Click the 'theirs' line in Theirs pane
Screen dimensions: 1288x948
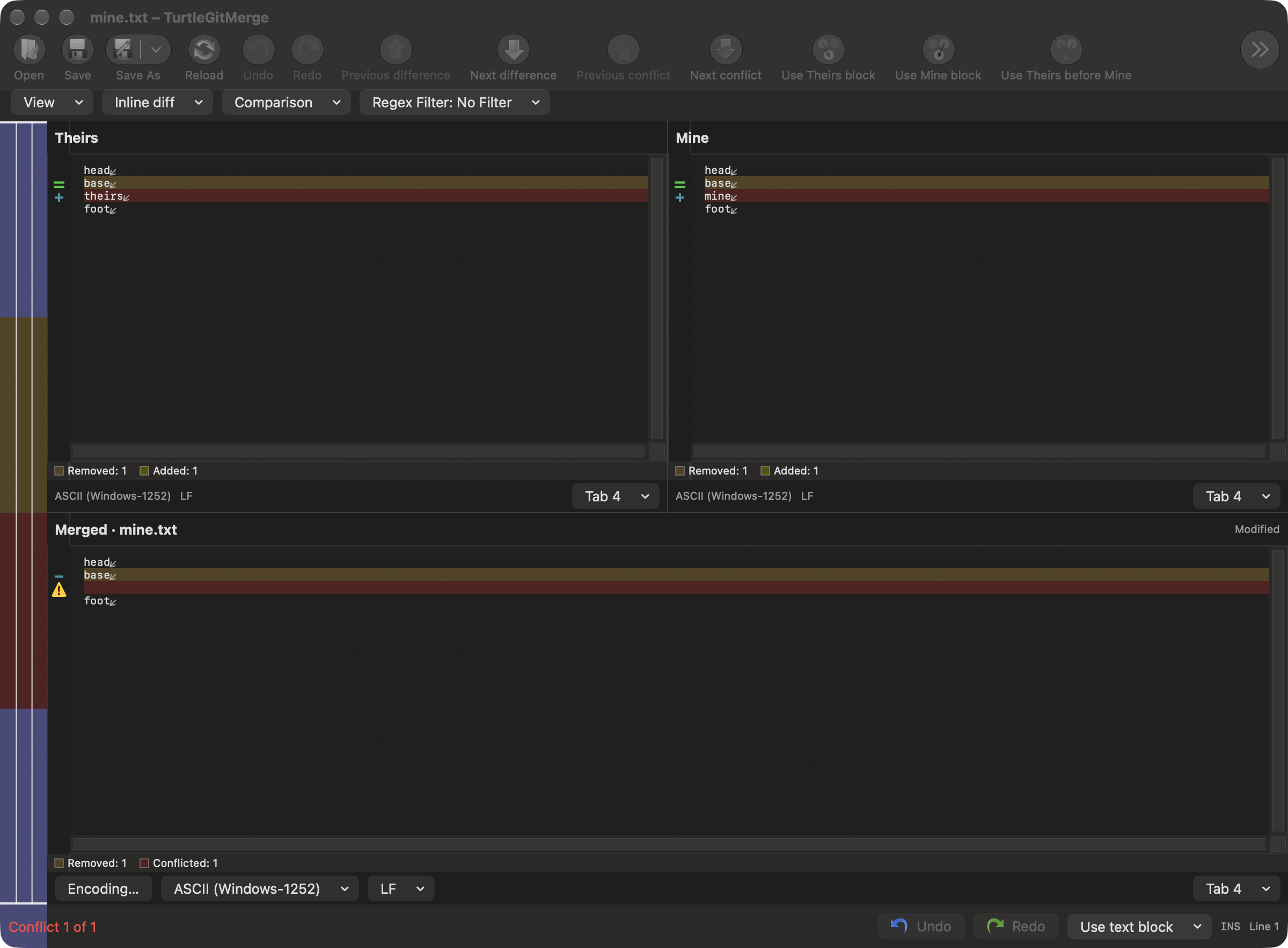tap(365, 196)
